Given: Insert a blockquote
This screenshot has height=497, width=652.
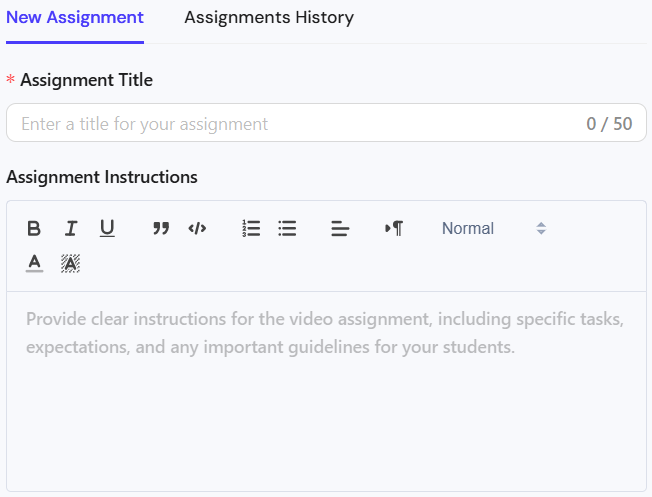Looking at the screenshot, I should pos(161,228).
